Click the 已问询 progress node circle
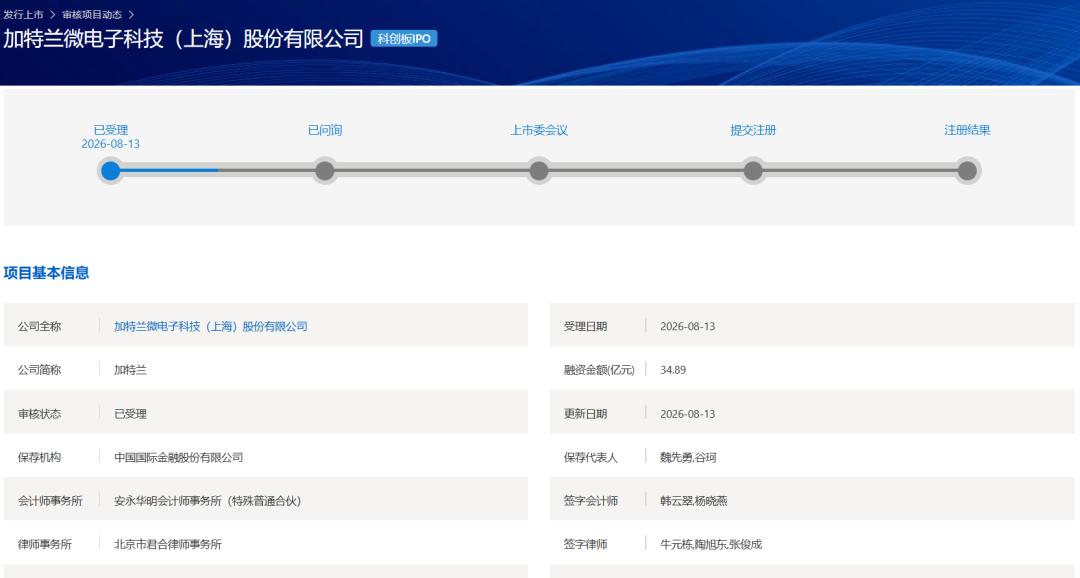This screenshot has width=1080, height=578. (x=324, y=171)
